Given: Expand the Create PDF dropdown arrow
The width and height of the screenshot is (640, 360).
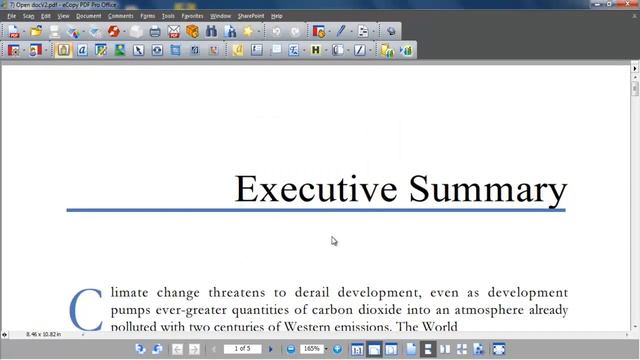Looking at the screenshot, I should pos(24,32).
